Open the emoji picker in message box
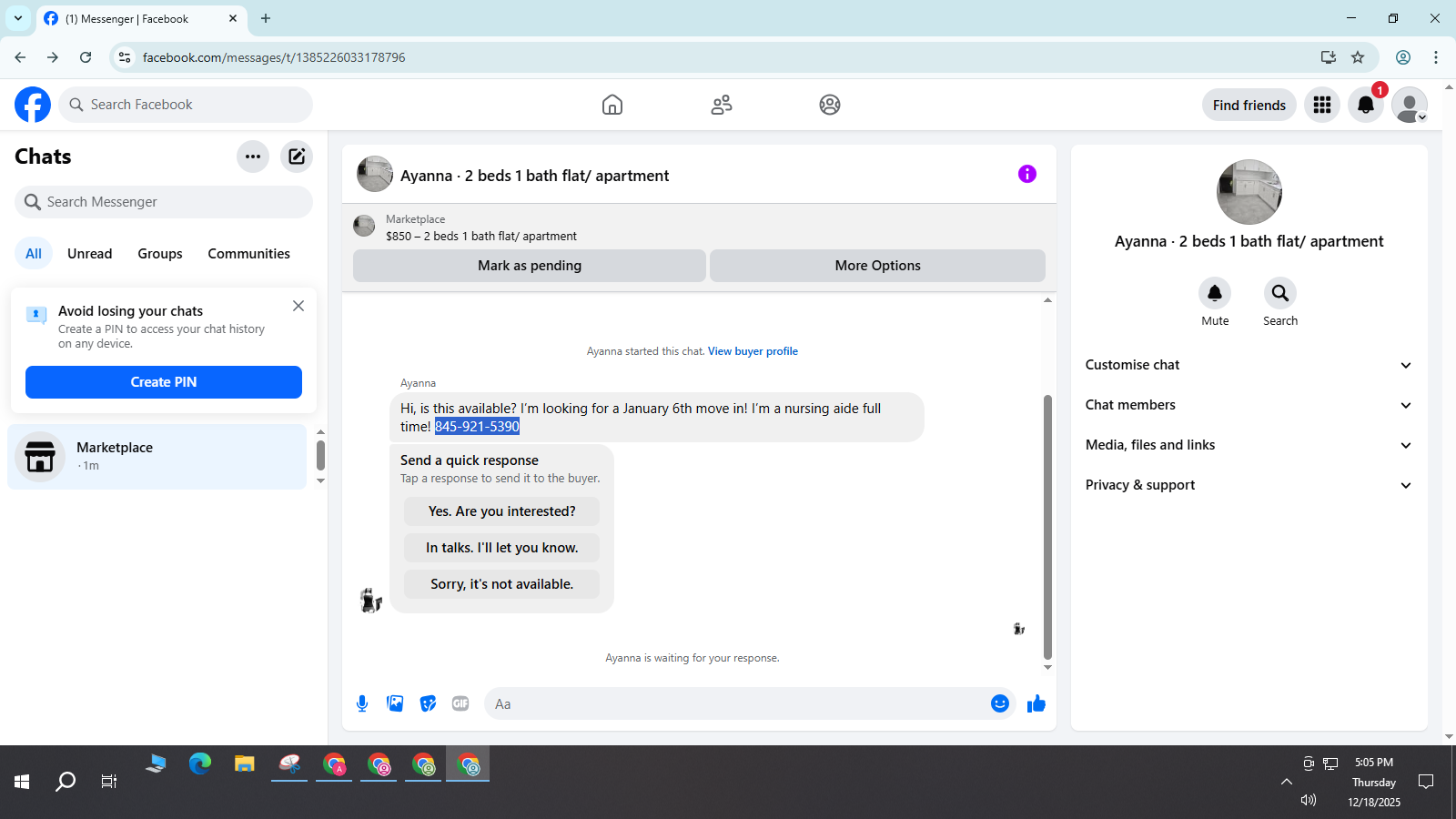1456x819 pixels. pyautogui.click(x=1000, y=703)
